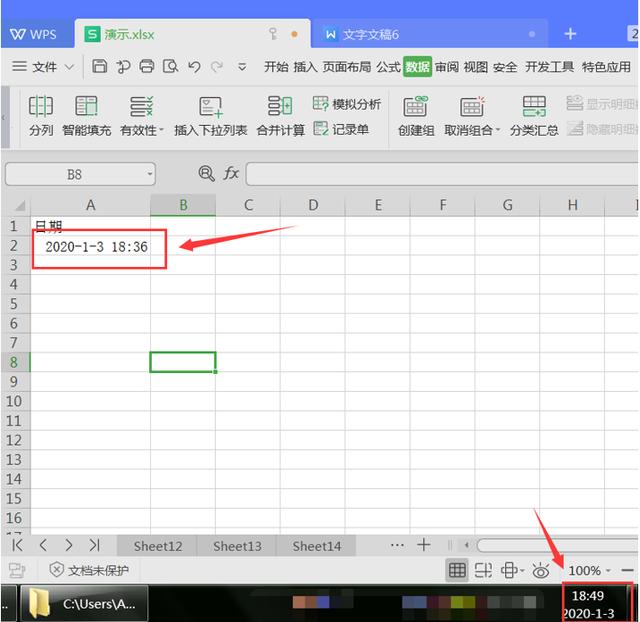Switch to the 插入 ribbon tab
Viewport: 640px width, 622px height.
pyautogui.click(x=305, y=67)
